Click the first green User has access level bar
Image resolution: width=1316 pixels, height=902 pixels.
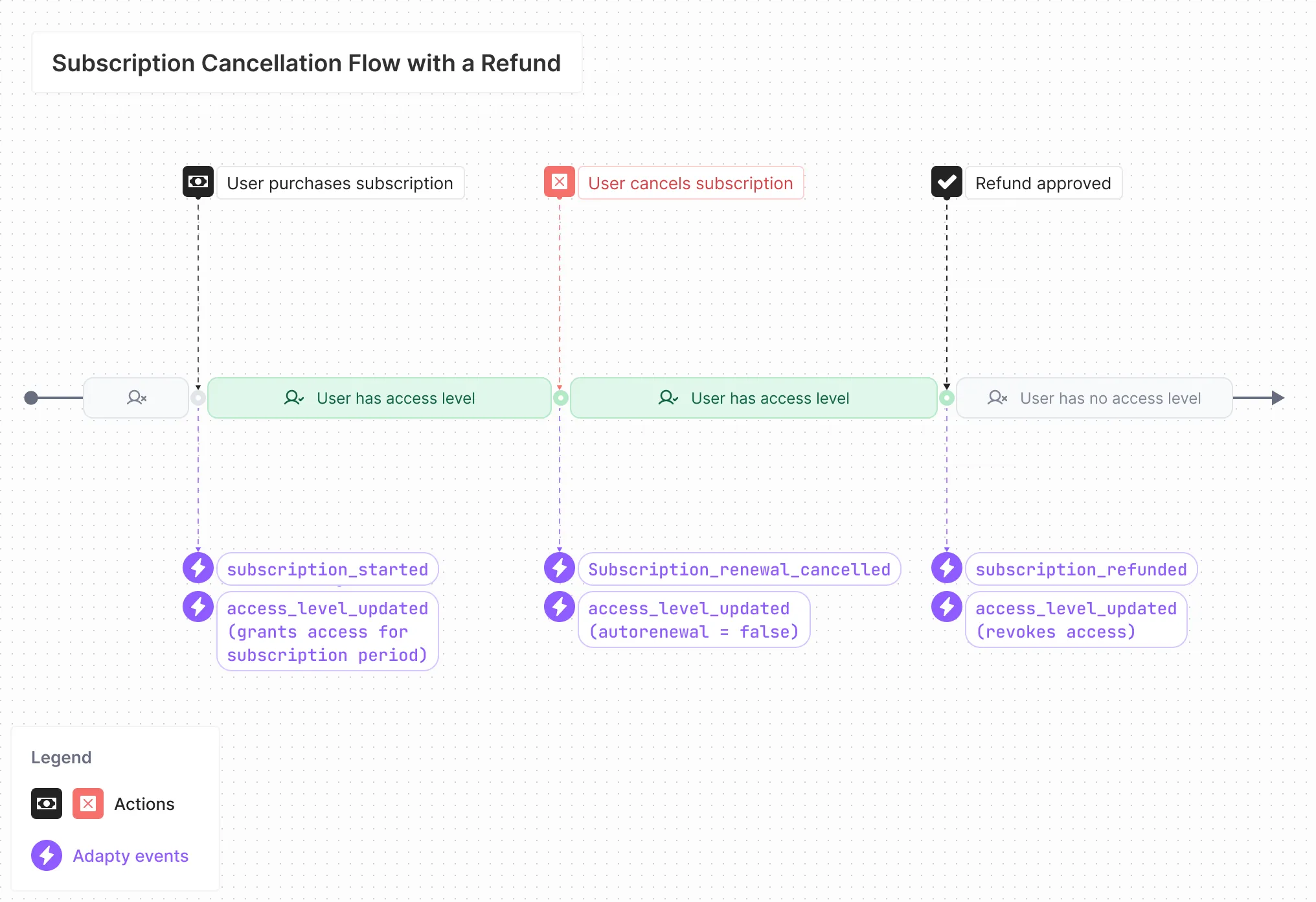point(380,398)
